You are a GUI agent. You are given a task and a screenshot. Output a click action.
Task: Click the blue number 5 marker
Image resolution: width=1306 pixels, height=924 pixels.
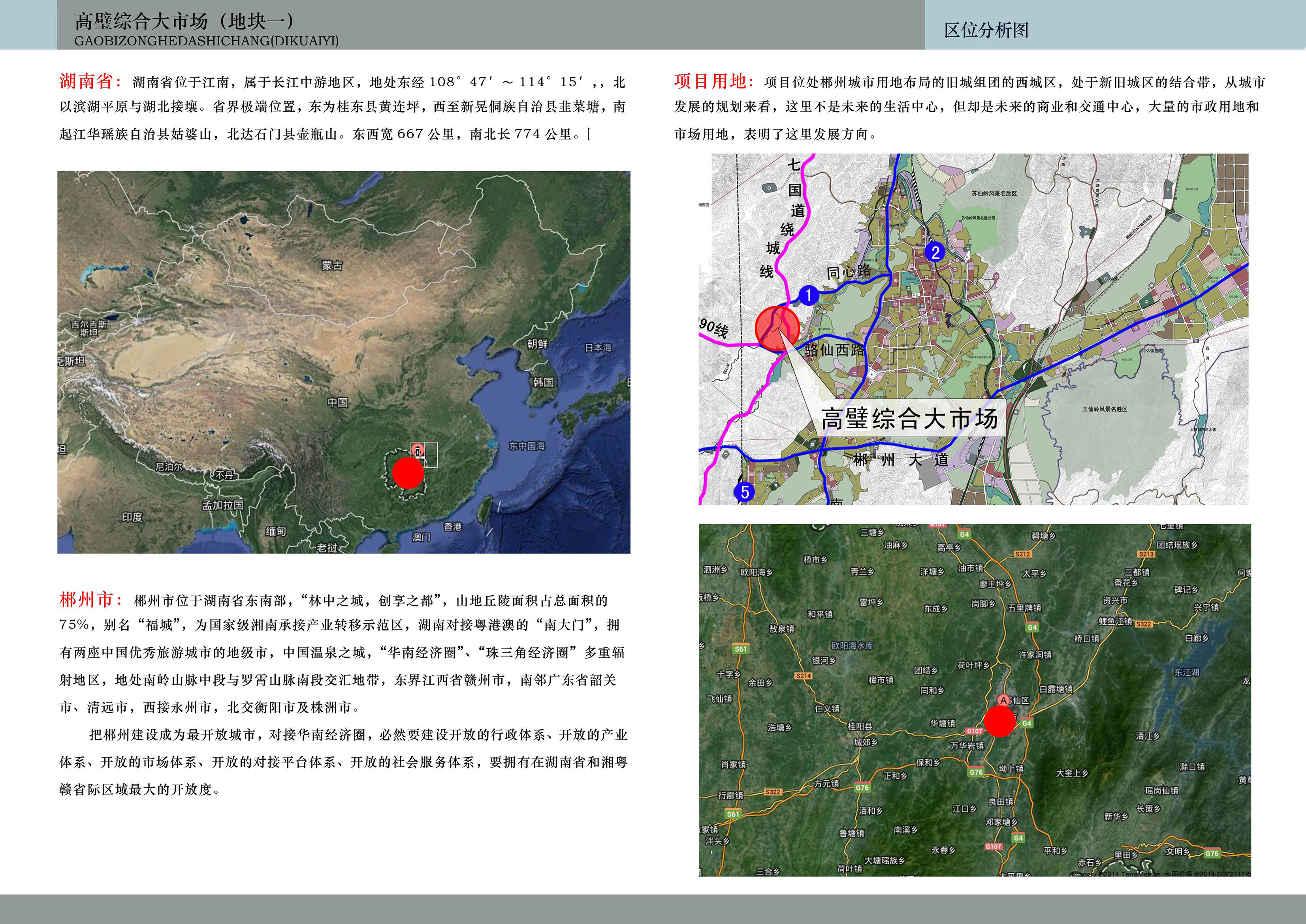(x=745, y=491)
